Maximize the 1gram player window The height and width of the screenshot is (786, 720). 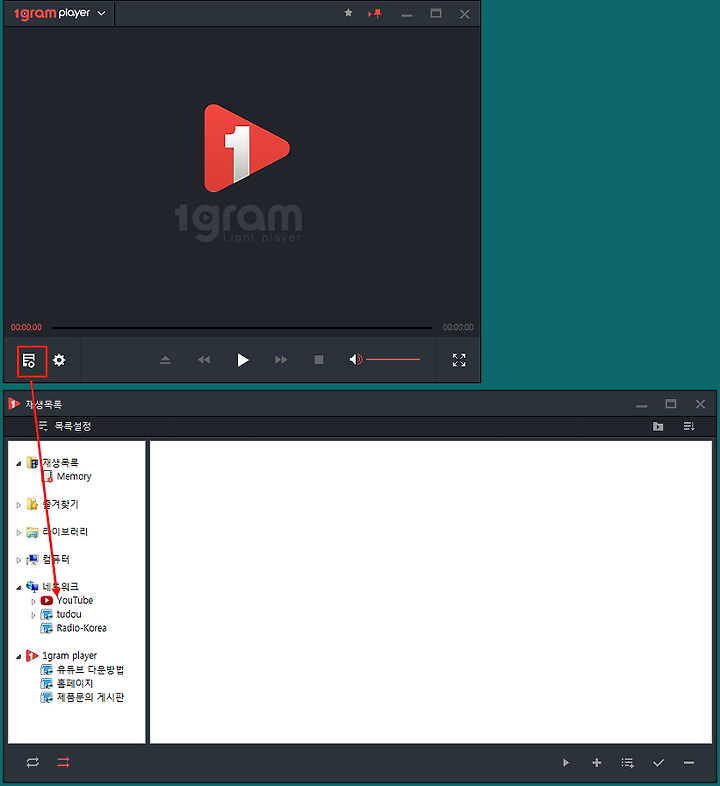(x=436, y=14)
